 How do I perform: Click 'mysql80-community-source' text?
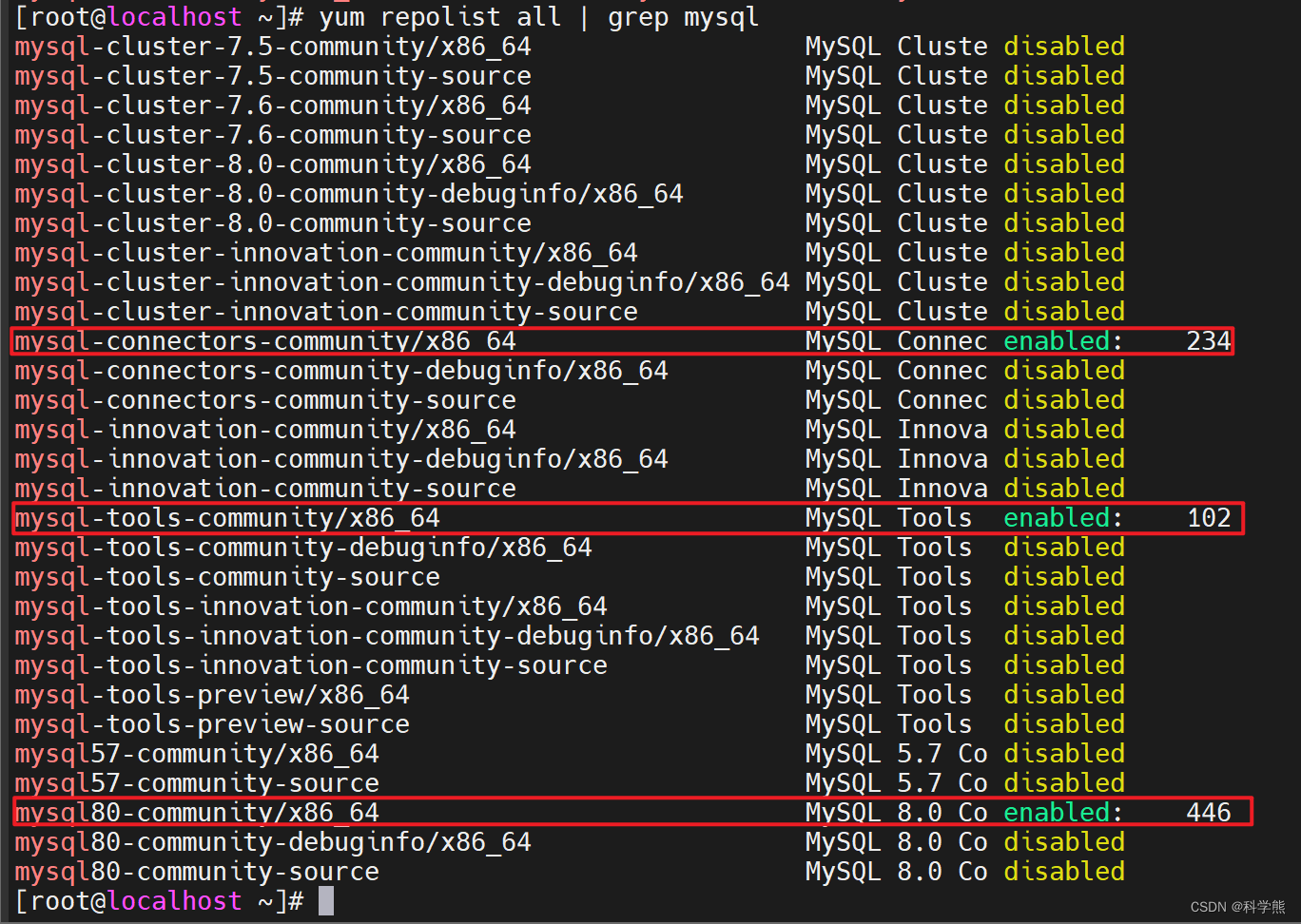[x=197, y=872]
